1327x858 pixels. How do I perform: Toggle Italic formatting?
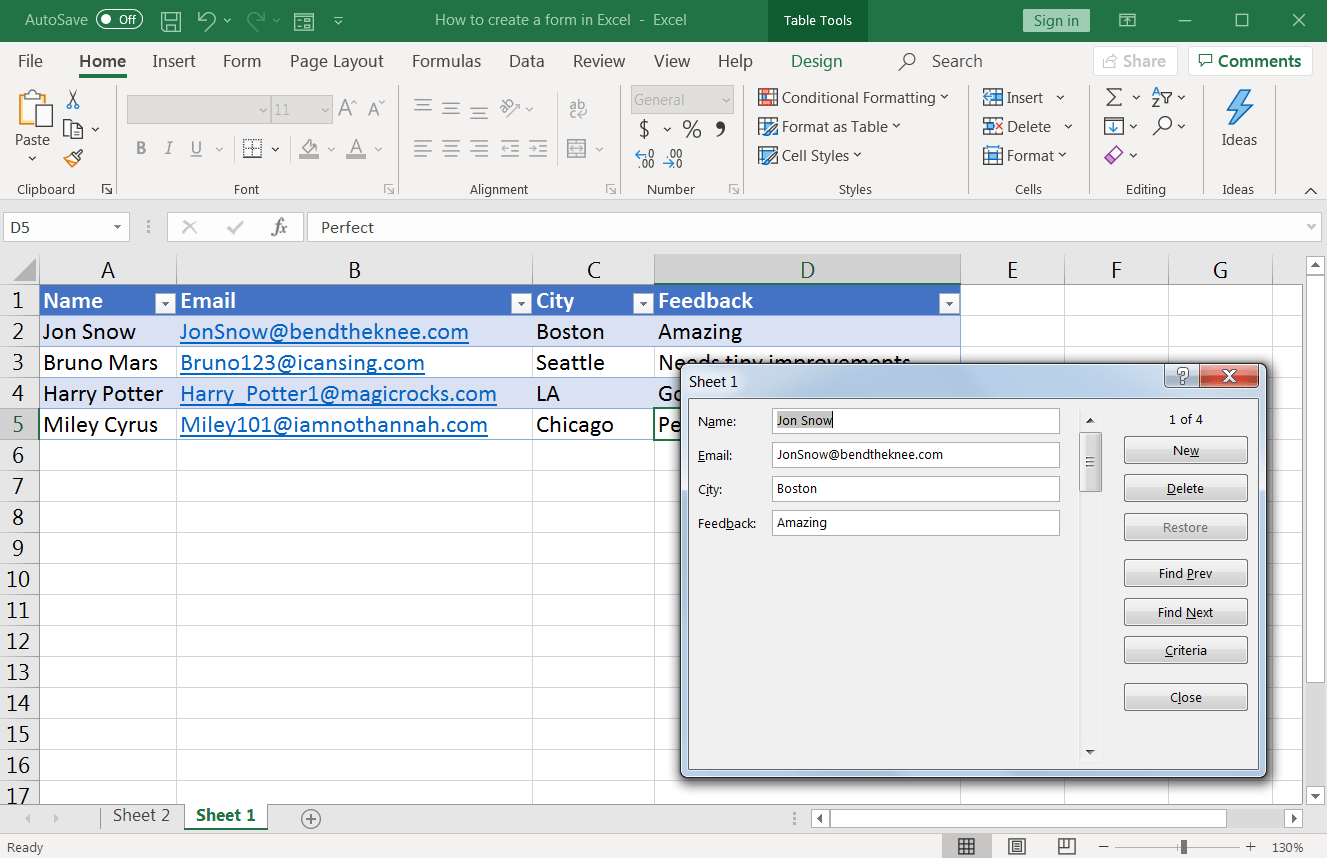click(168, 149)
